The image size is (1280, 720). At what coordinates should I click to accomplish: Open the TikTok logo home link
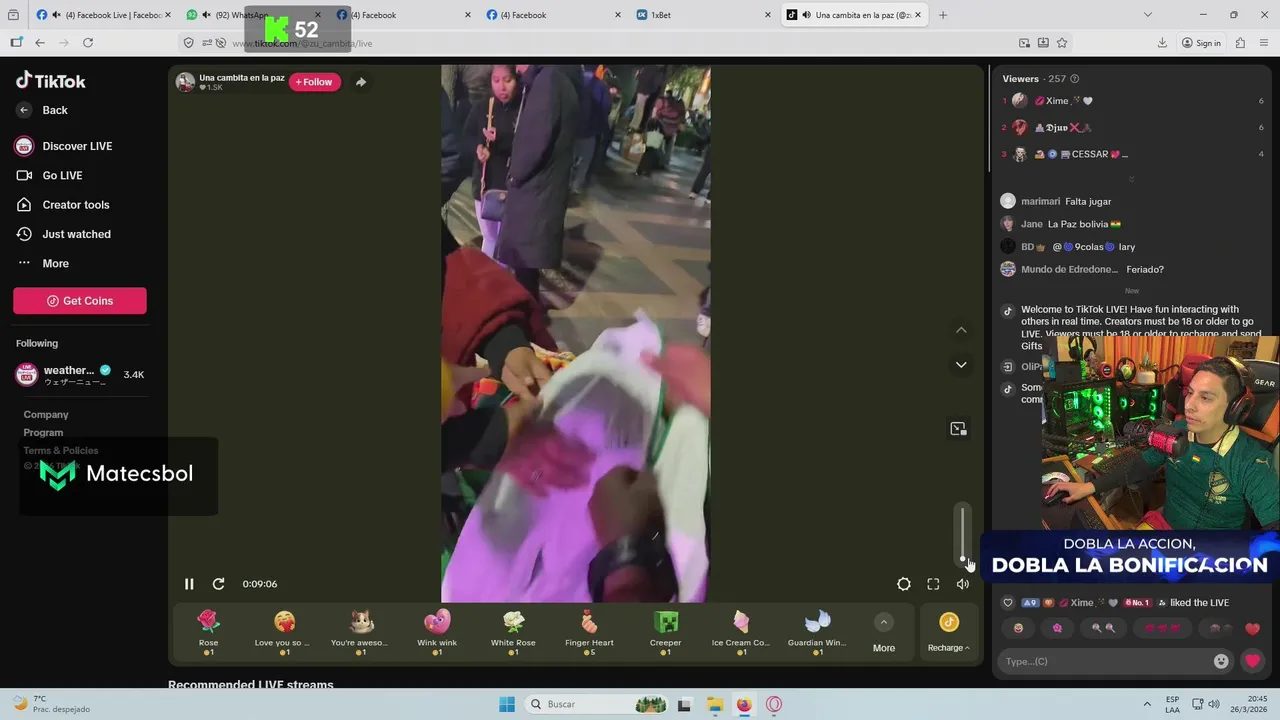click(51, 81)
